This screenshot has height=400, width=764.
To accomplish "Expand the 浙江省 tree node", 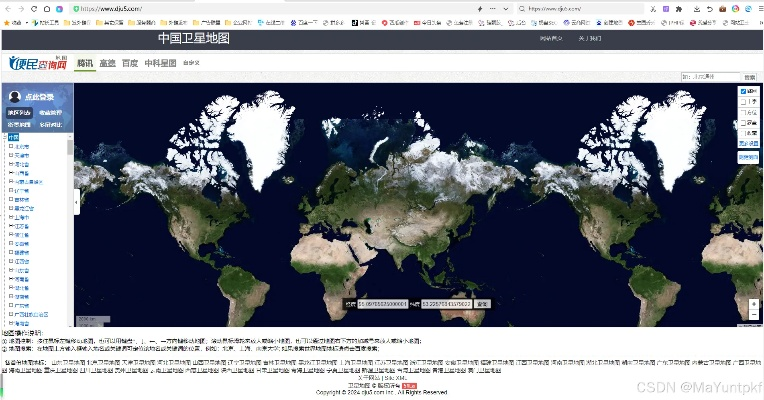I will [11, 235].
